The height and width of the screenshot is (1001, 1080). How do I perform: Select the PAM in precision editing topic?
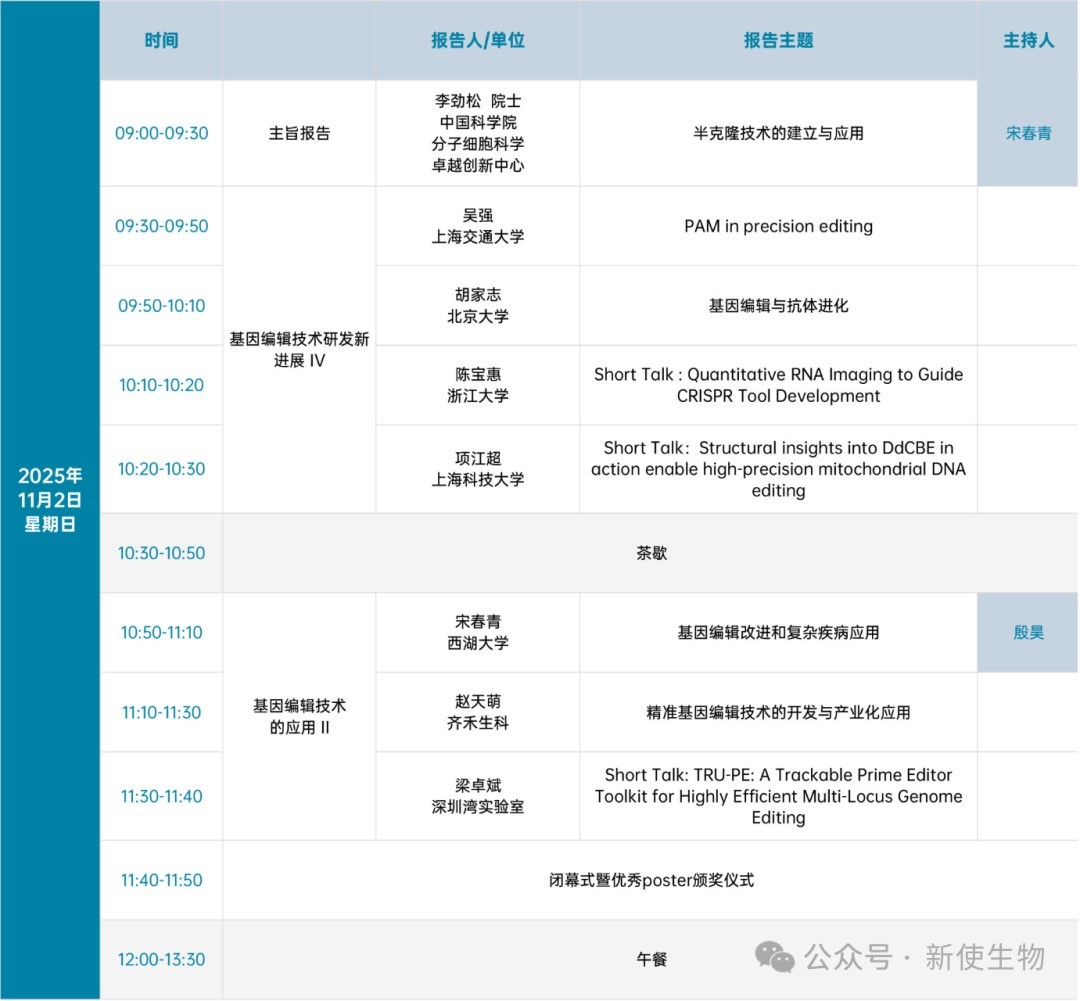778,226
